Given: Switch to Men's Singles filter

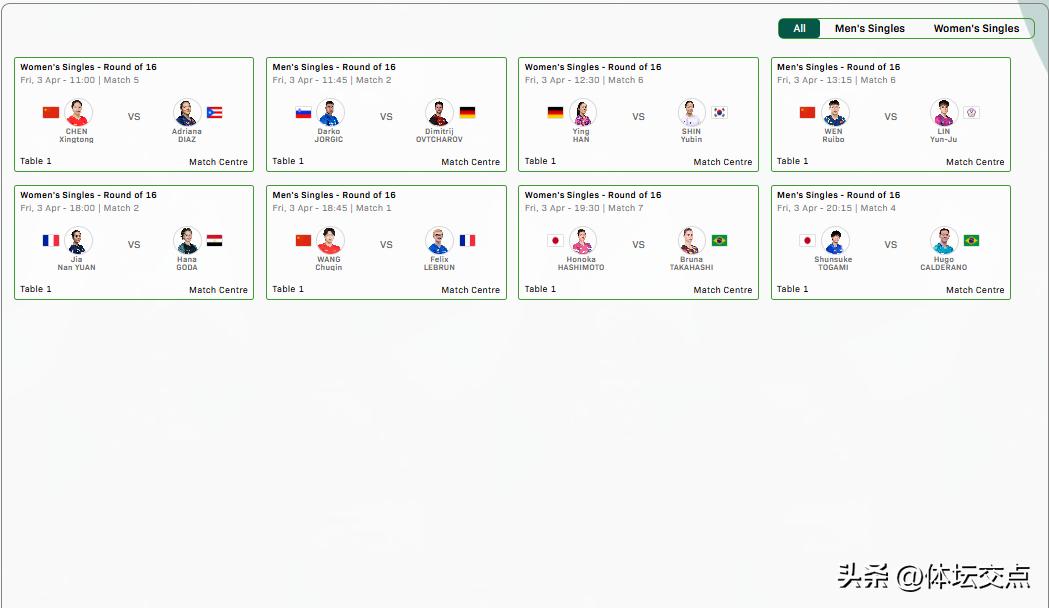Looking at the screenshot, I should pos(869,28).
